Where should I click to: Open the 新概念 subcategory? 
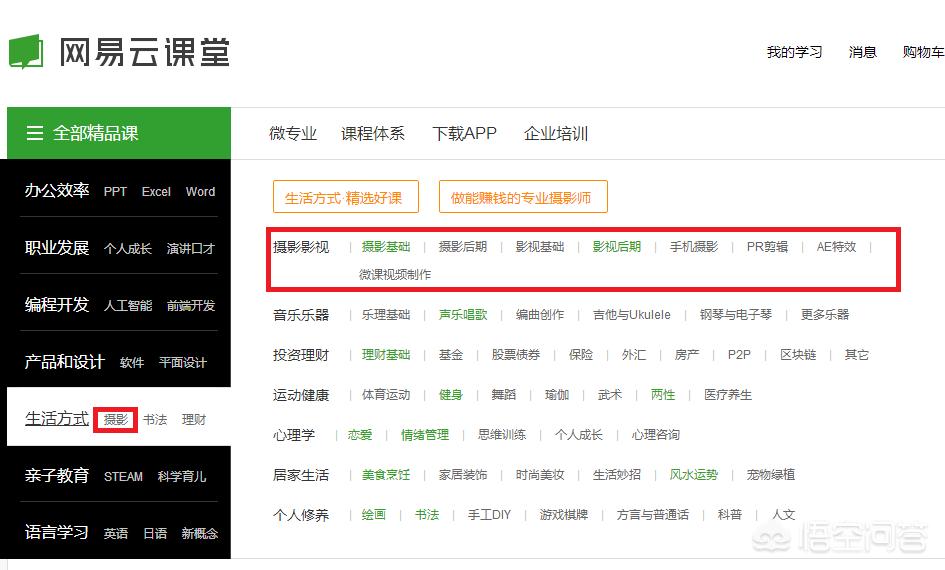tap(199, 533)
